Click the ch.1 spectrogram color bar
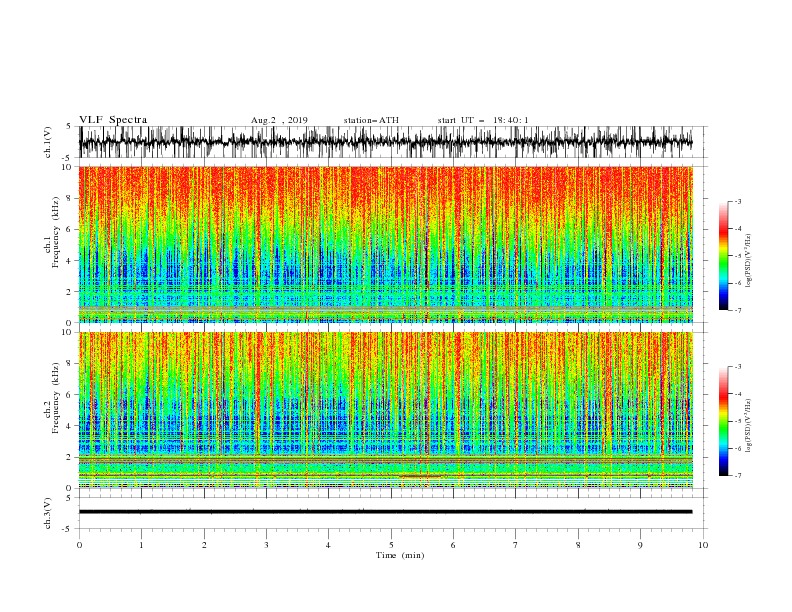 [x=723, y=256]
